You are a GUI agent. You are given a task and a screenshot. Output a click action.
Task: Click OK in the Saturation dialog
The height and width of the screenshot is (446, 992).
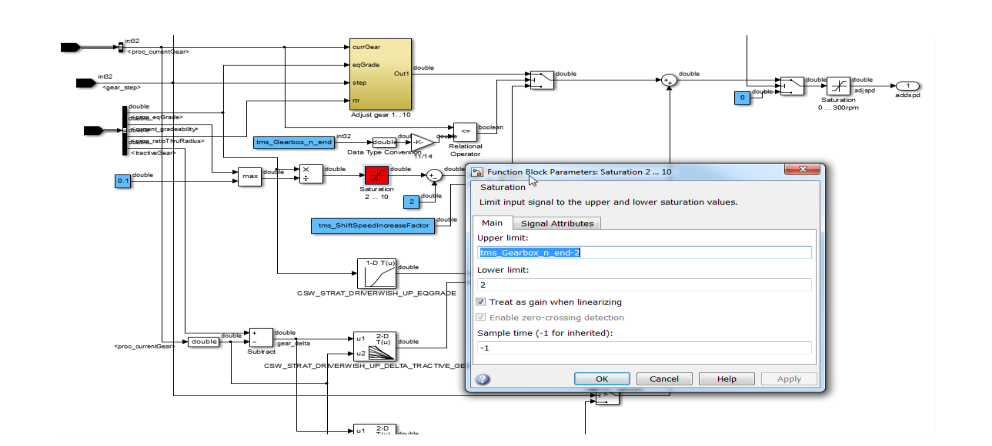pyautogui.click(x=602, y=379)
